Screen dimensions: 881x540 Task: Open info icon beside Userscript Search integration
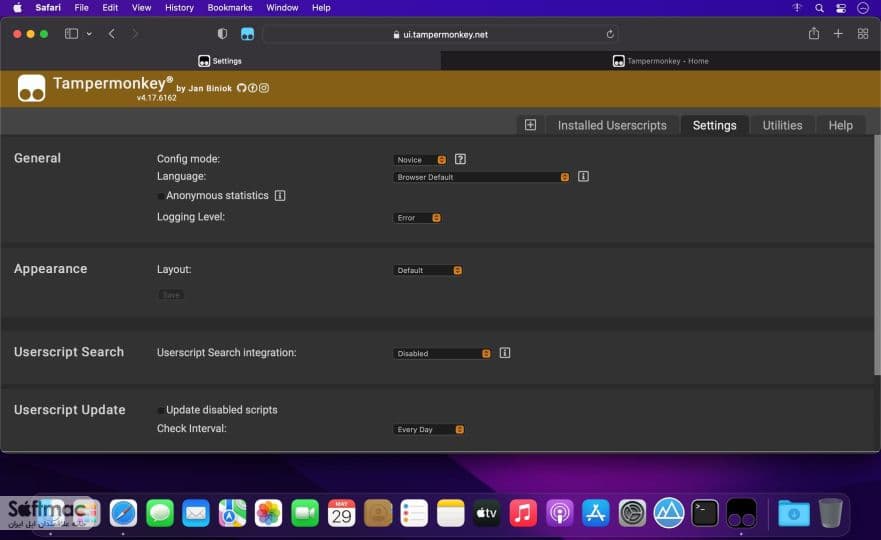coord(505,353)
